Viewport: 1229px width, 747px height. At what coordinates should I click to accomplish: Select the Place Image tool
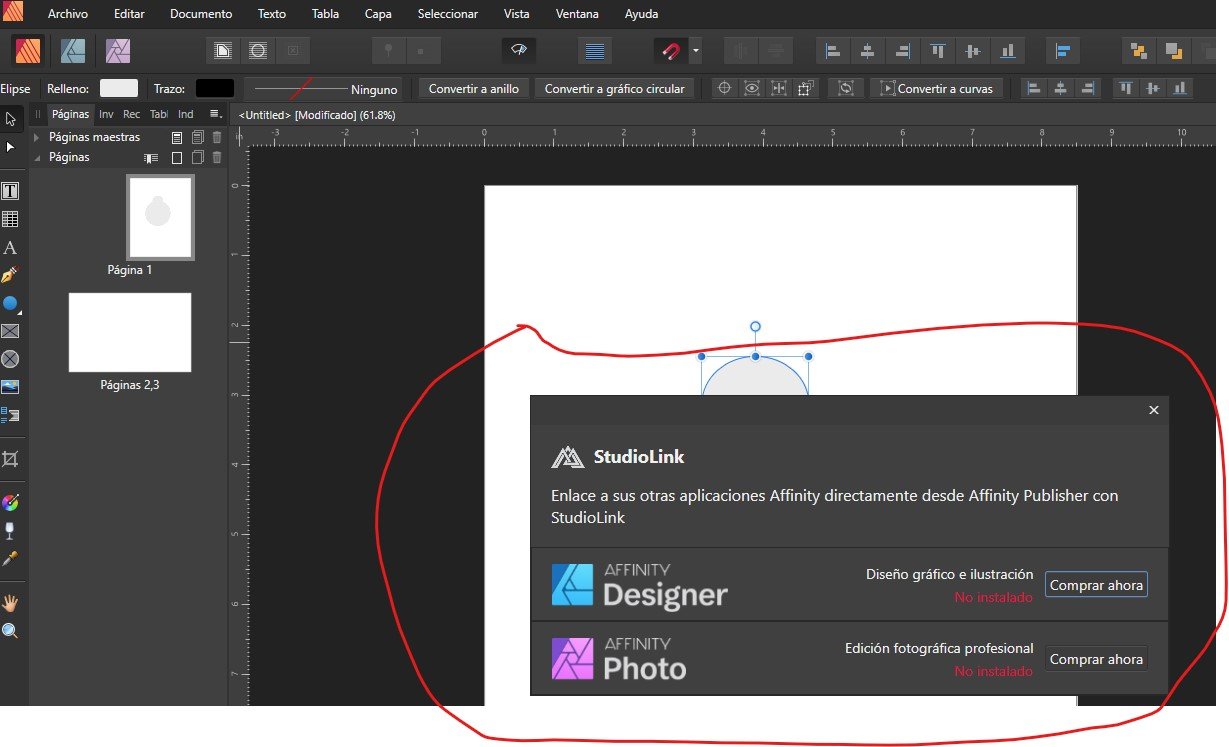11,387
